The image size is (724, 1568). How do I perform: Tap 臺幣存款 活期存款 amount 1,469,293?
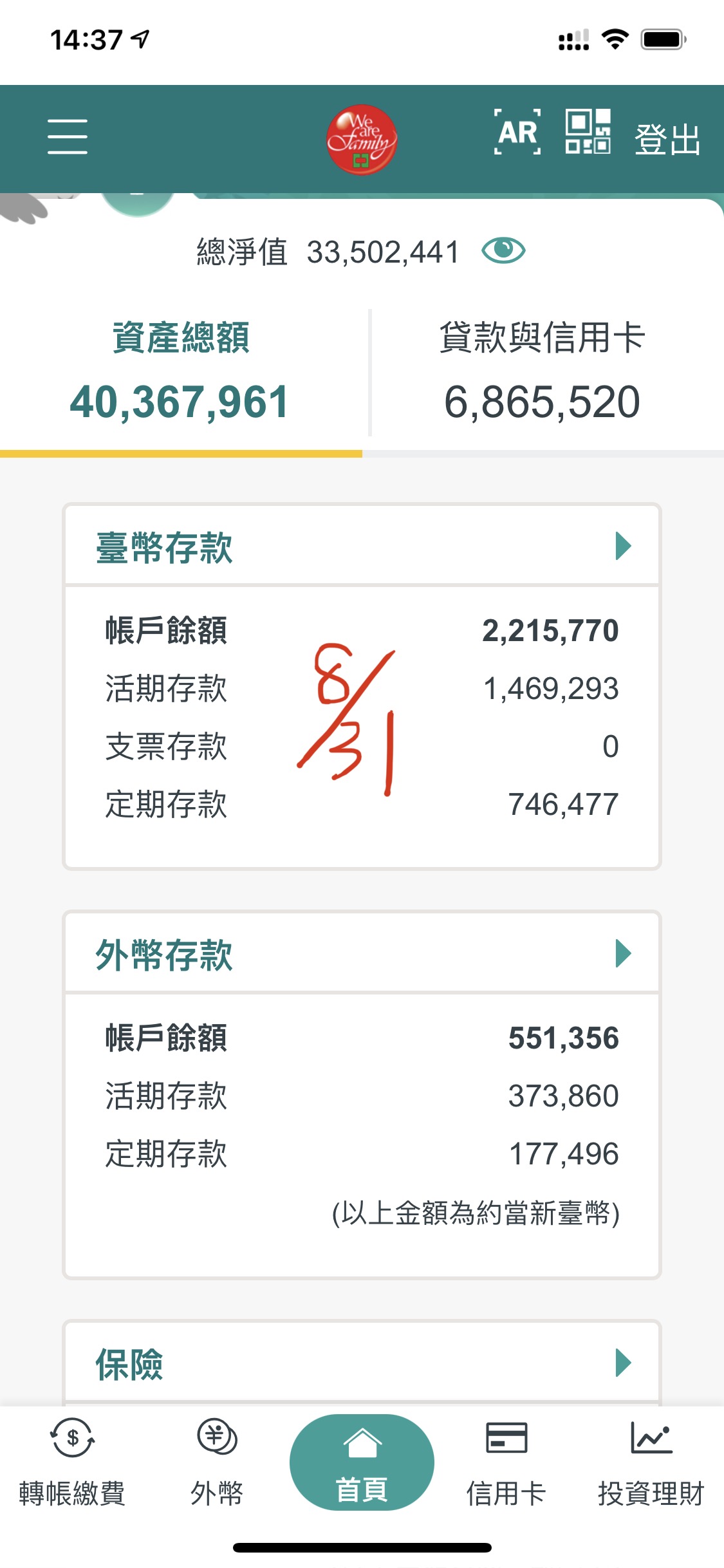tap(551, 689)
